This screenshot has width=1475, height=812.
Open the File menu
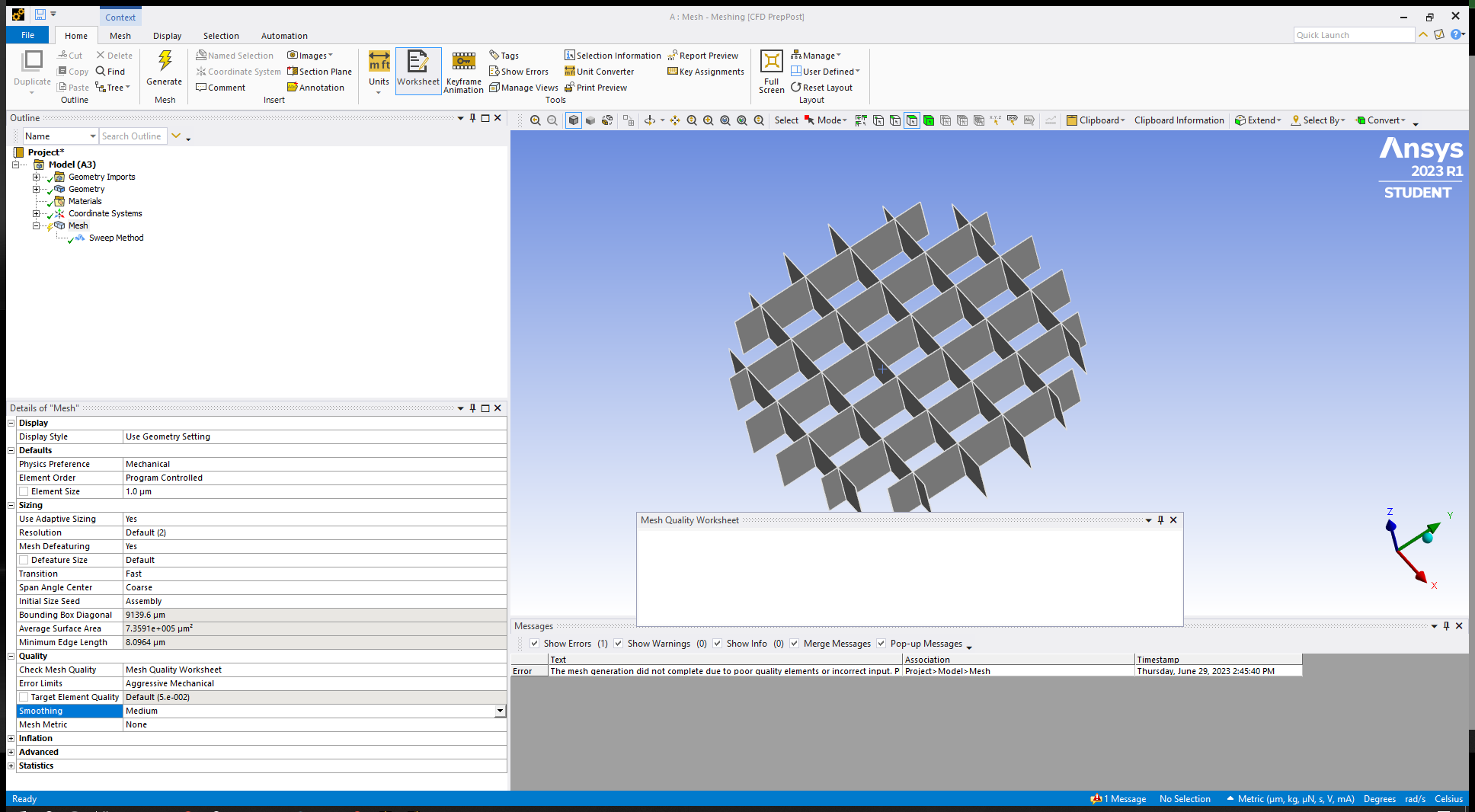click(x=27, y=35)
